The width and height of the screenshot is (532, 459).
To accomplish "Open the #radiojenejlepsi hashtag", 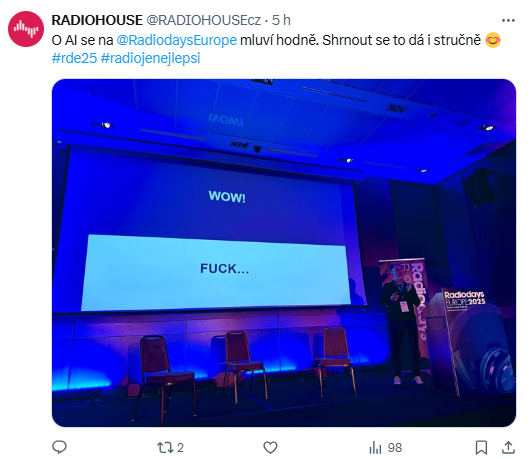I will click(x=151, y=58).
